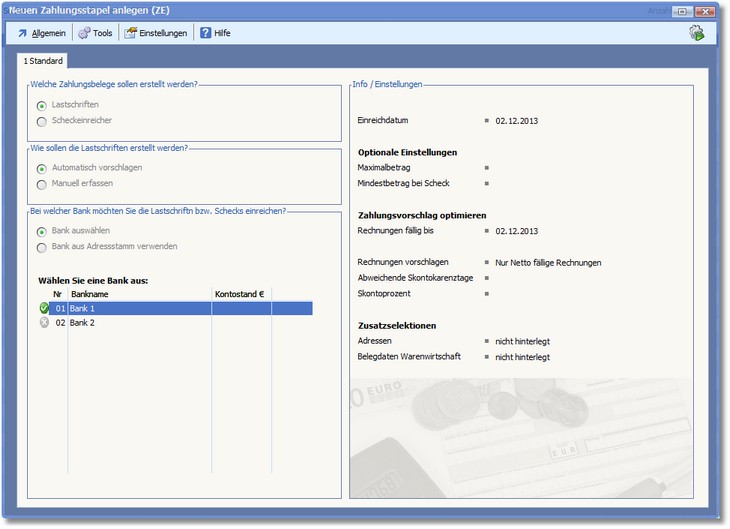Choose the Manuell erfassen option
Screen dimensions: 730x529
pyautogui.click(x=42, y=184)
